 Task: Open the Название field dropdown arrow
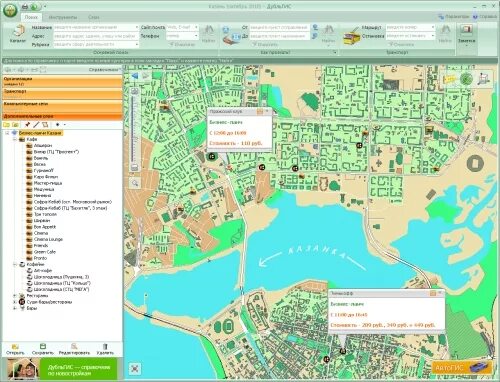(136, 27)
